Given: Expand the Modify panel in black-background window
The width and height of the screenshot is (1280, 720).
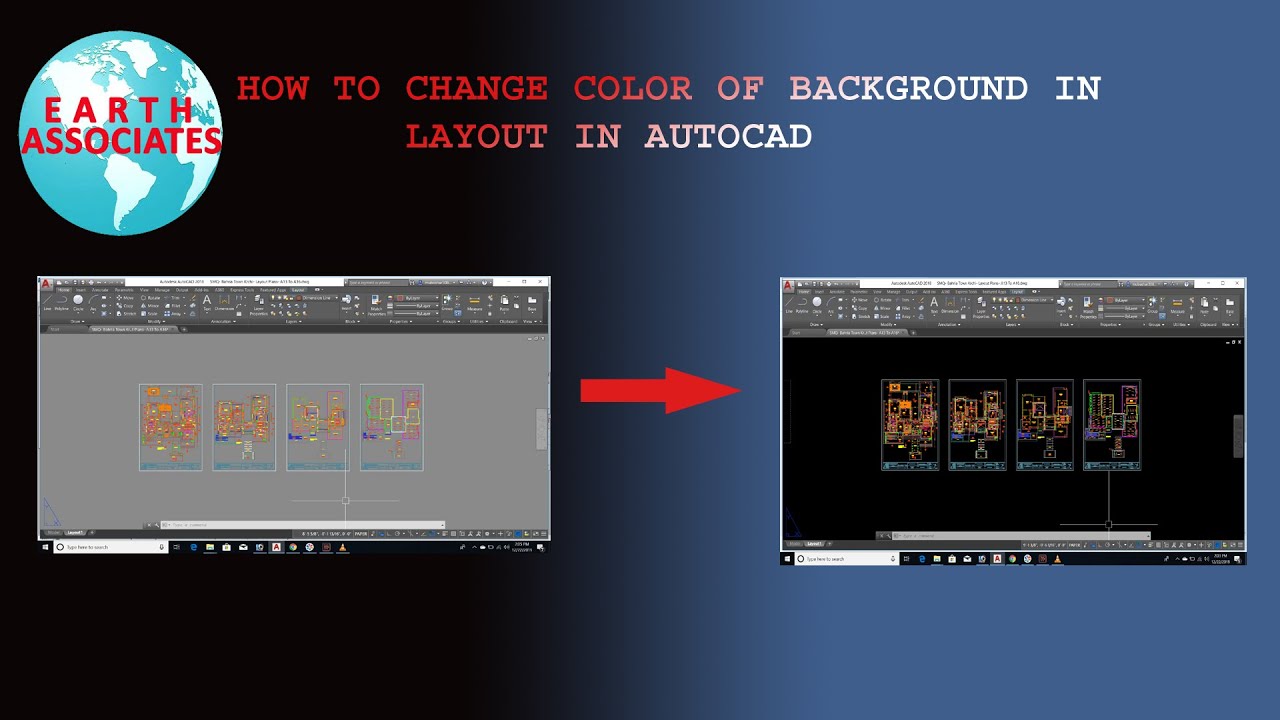Looking at the screenshot, I should pos(888,325).
